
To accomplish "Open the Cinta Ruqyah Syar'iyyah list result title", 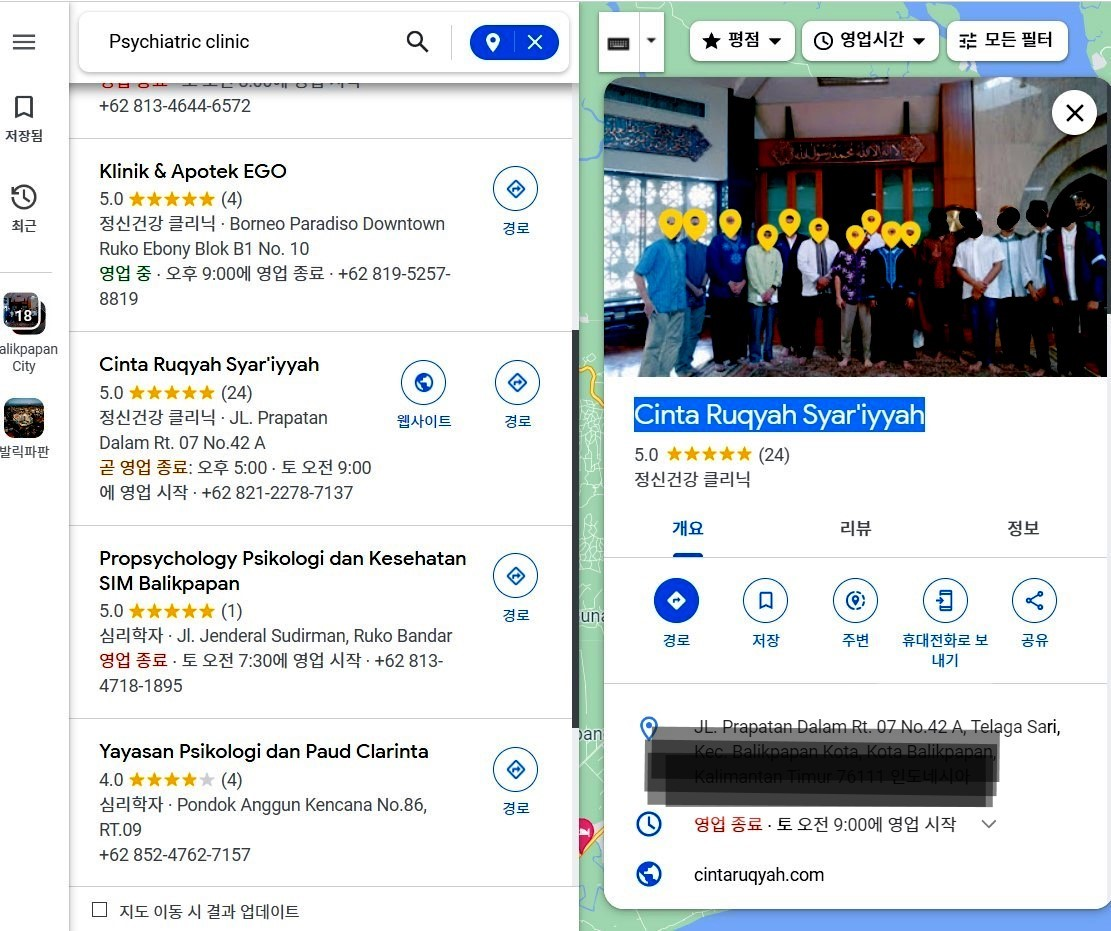I will tap(209, 364).
